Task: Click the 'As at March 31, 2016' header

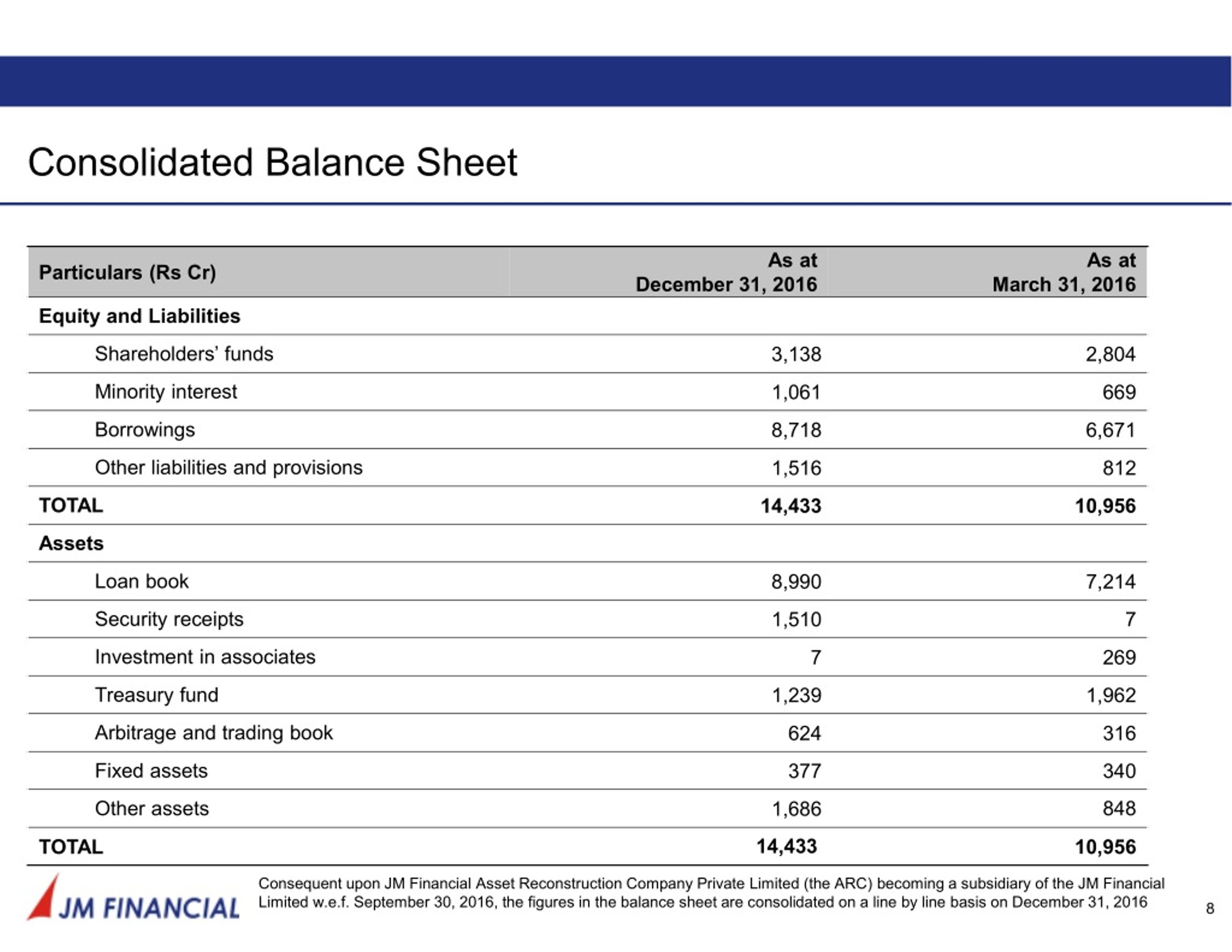Action: [x=1064, y=272]
